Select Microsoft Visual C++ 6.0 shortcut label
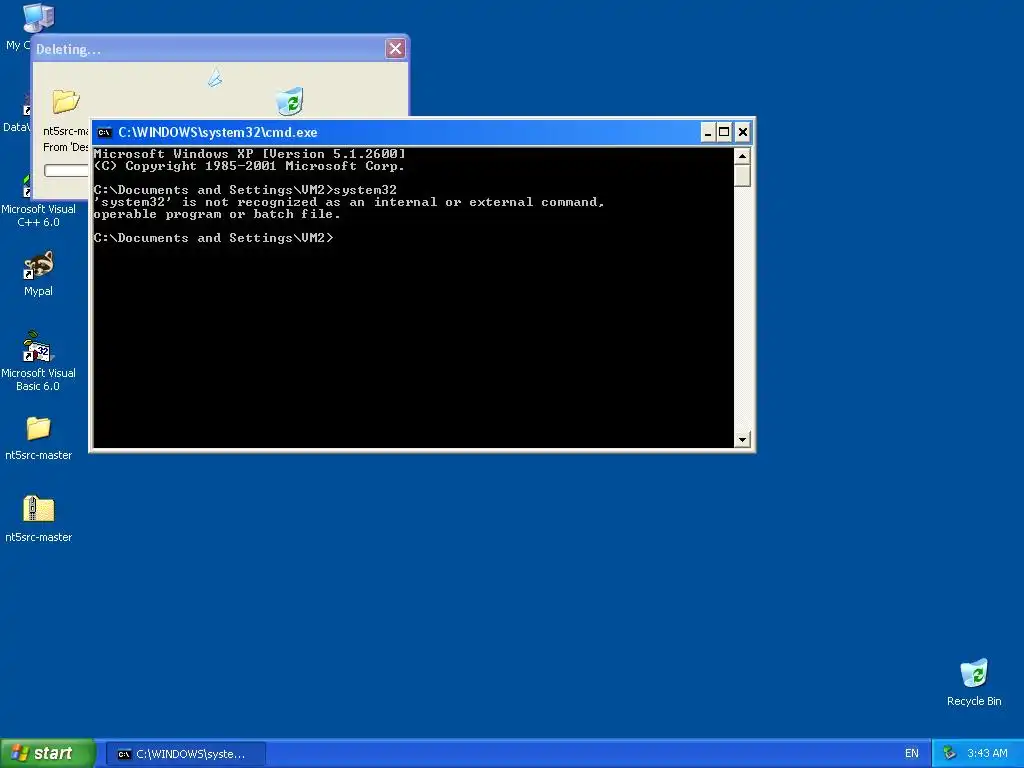The width and height of the screenshot is (1024, 768). pos(39,216)
